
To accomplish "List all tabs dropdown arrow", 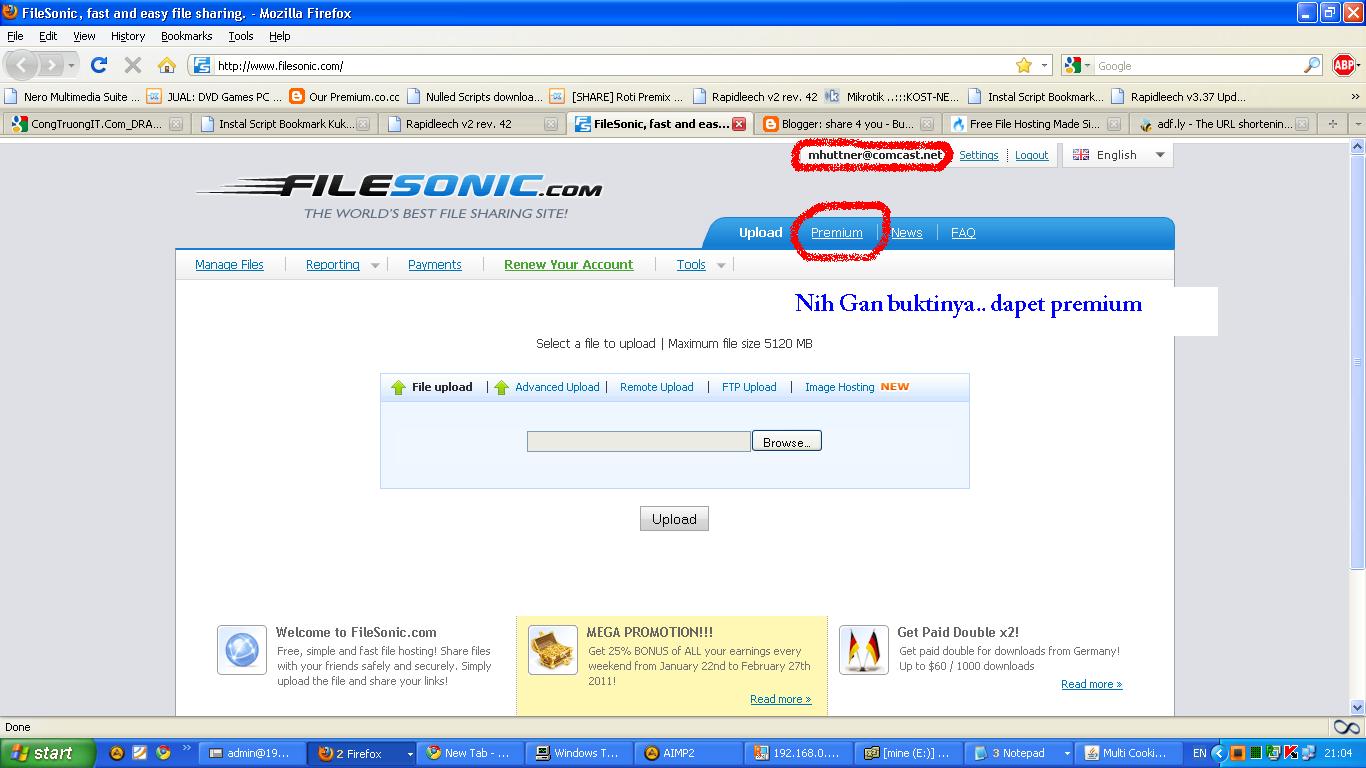I will pos(1357,124).
